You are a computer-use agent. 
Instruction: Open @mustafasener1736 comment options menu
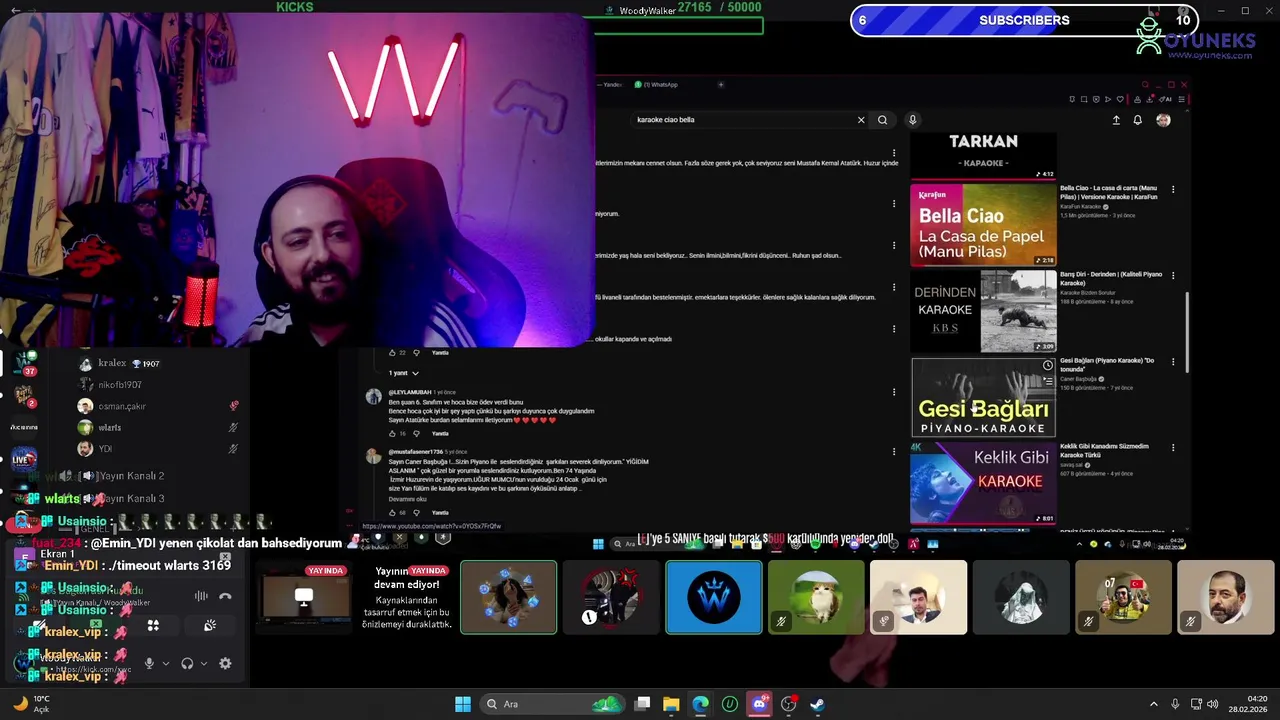tap(894, 452)
